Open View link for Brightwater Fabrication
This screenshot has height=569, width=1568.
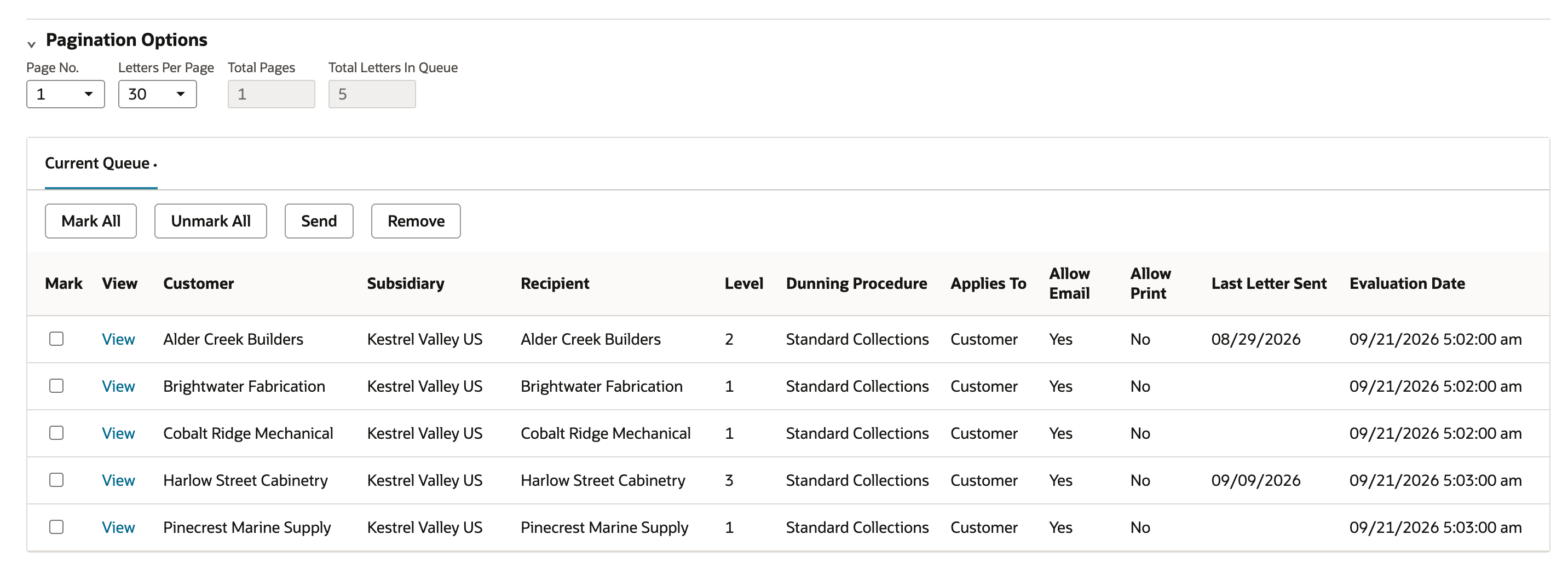pyautogui.click(x=118, y=386)
